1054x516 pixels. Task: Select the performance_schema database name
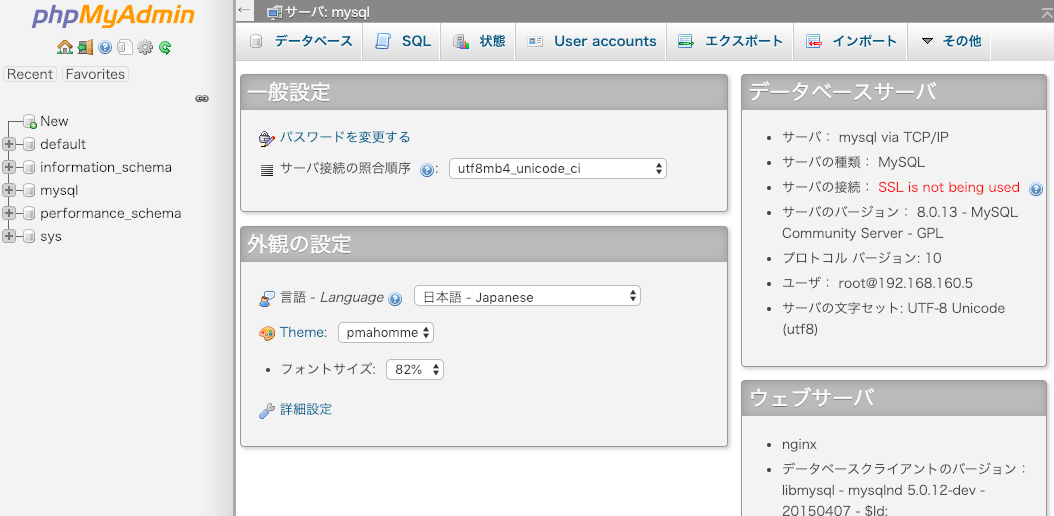[x=111, y=214]
